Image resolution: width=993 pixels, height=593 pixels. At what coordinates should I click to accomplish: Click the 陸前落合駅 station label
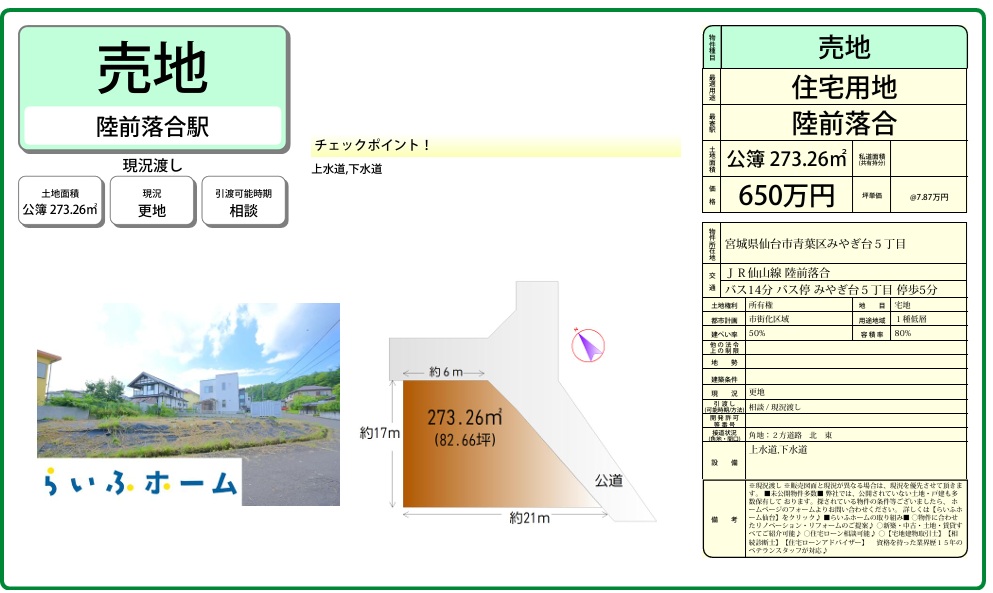click(x=153, y=126)
